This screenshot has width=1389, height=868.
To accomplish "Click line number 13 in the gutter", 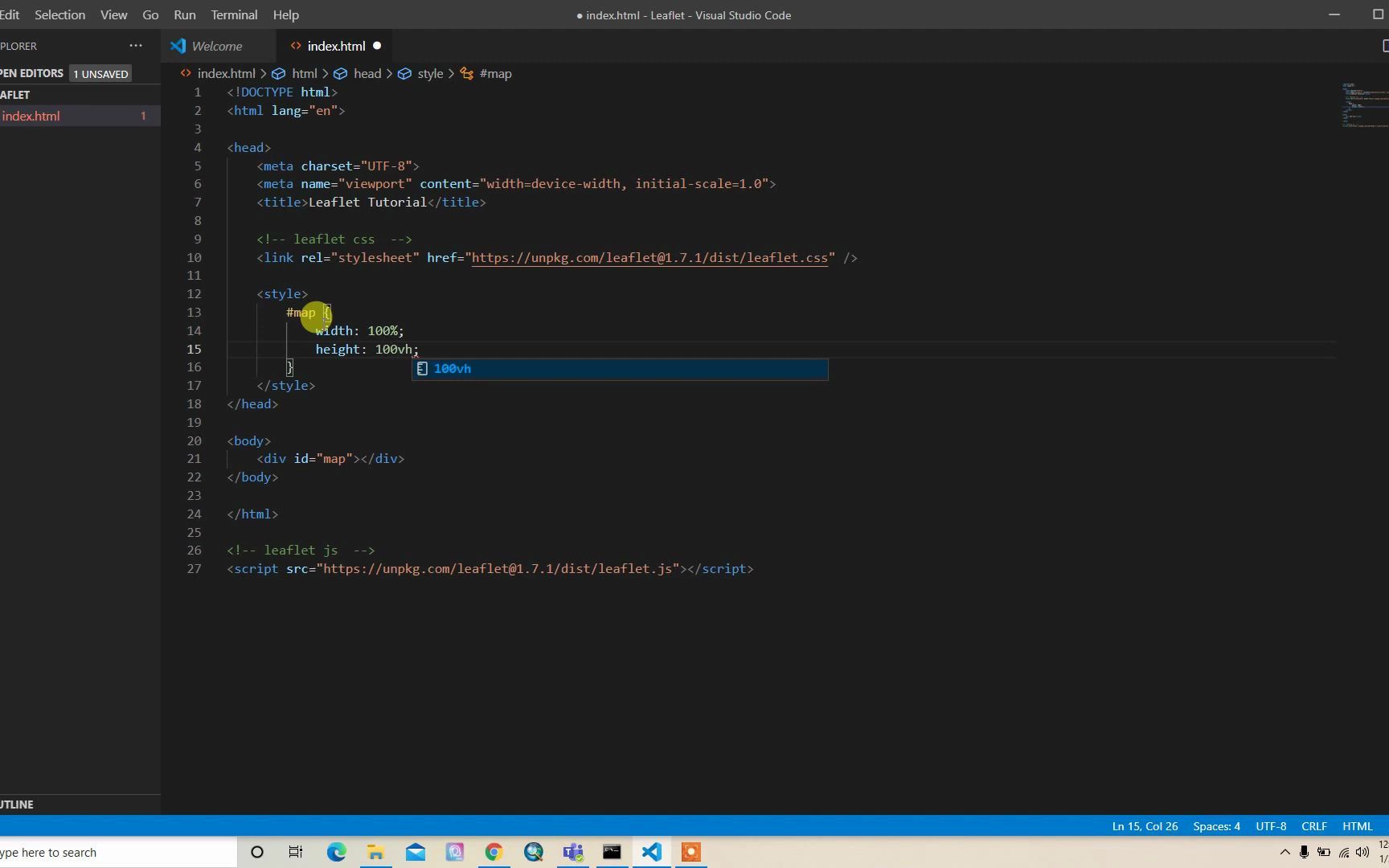I will (x=194, y=313).
